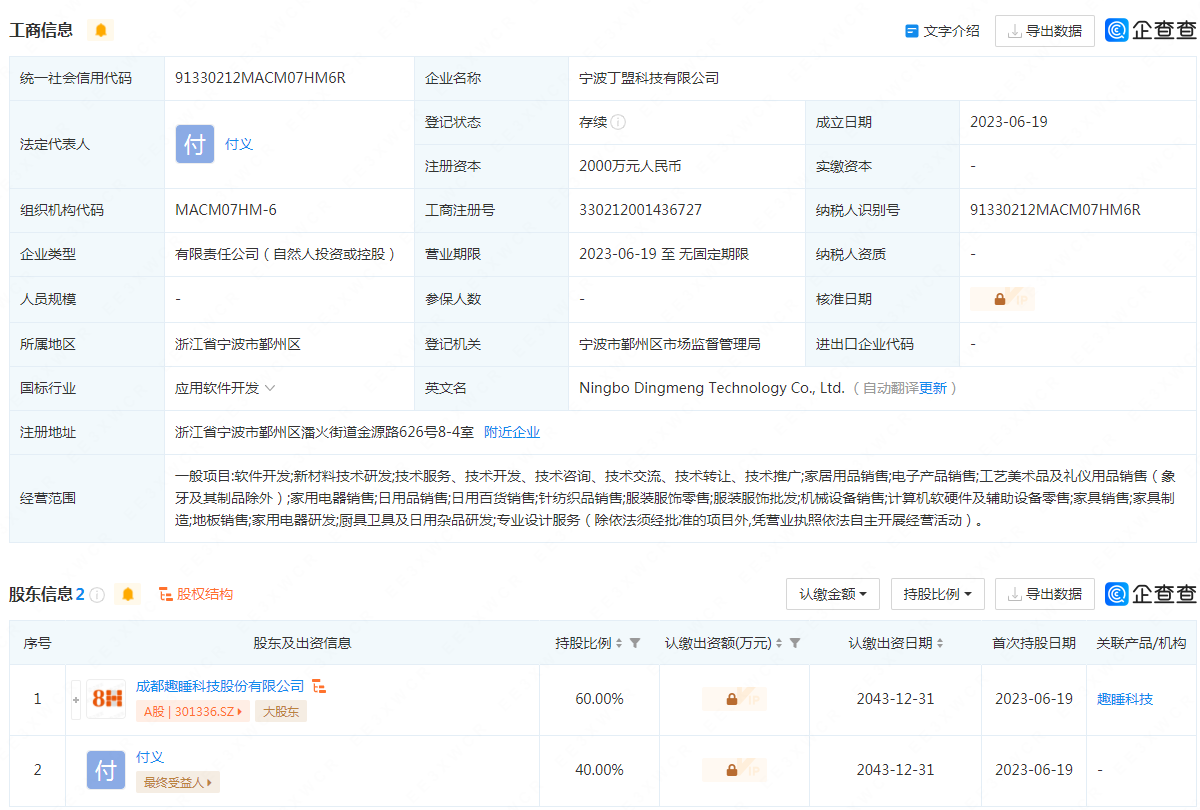Click the filter icon in 认缴出资额 column
1200x810 pixels.
tap(795, 643)
